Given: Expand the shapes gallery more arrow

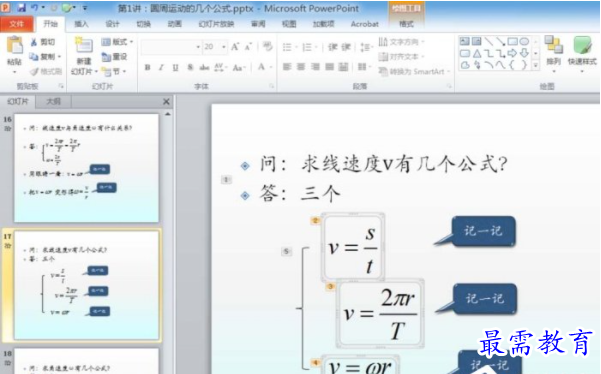Looking at the screenshot, I should pos(536,66).
